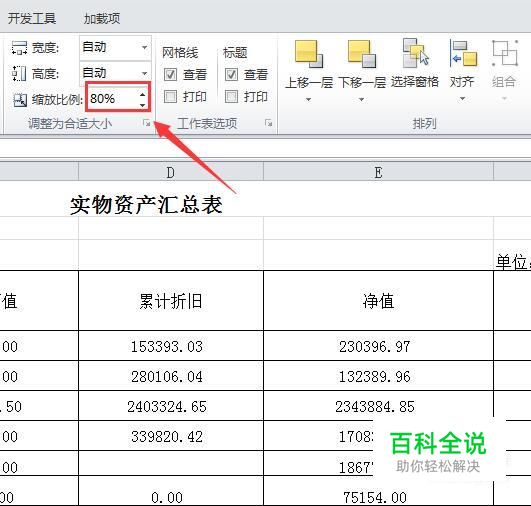Click the 80% scale input field

coord(113,99)
